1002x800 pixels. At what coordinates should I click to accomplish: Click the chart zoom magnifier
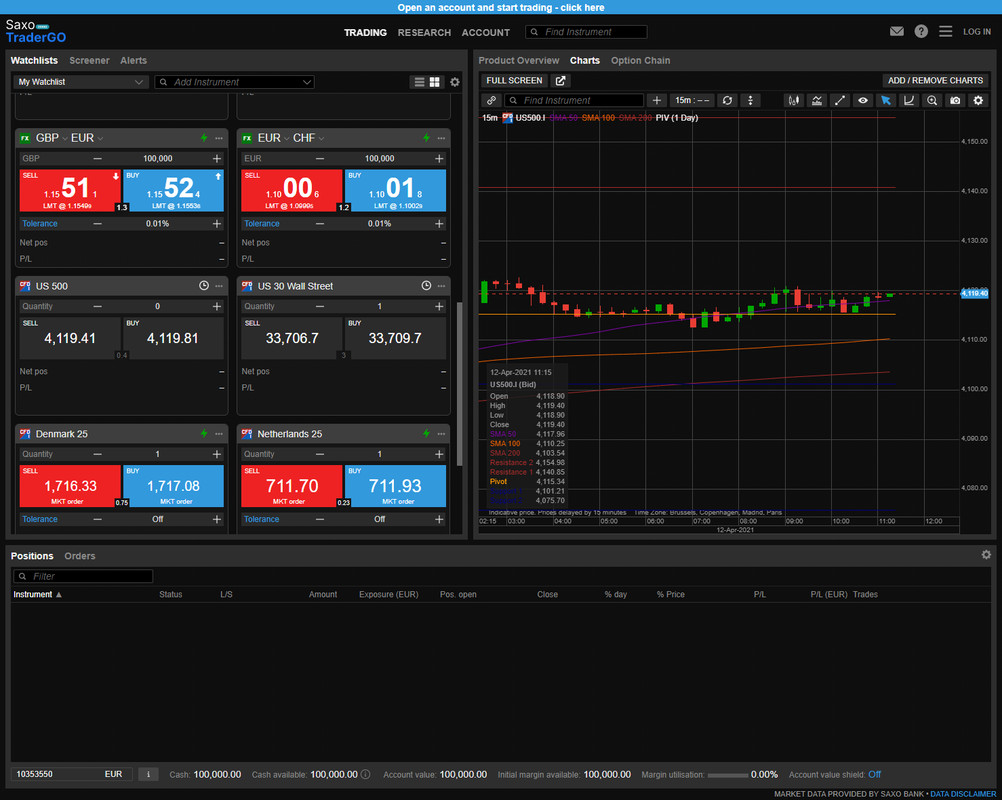pyautogui.click(x=932, y=100)
